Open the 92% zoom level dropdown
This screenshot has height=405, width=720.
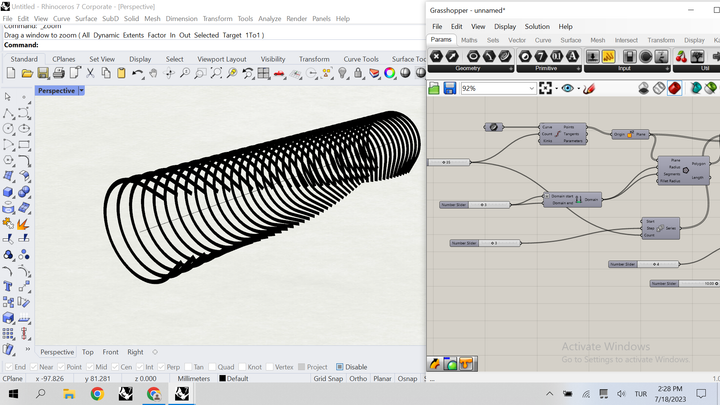click(x=532, y=88)
